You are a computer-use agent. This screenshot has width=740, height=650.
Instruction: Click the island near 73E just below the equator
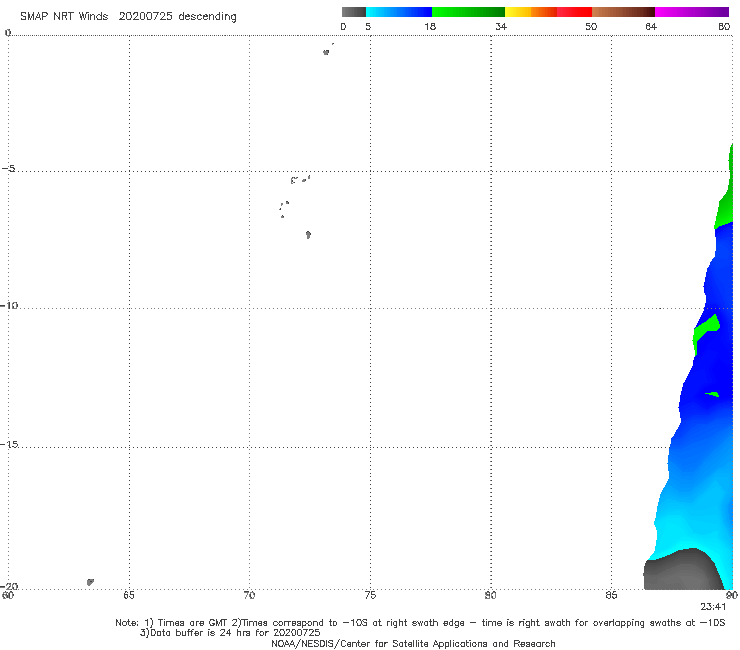click(x=326, y=52)
